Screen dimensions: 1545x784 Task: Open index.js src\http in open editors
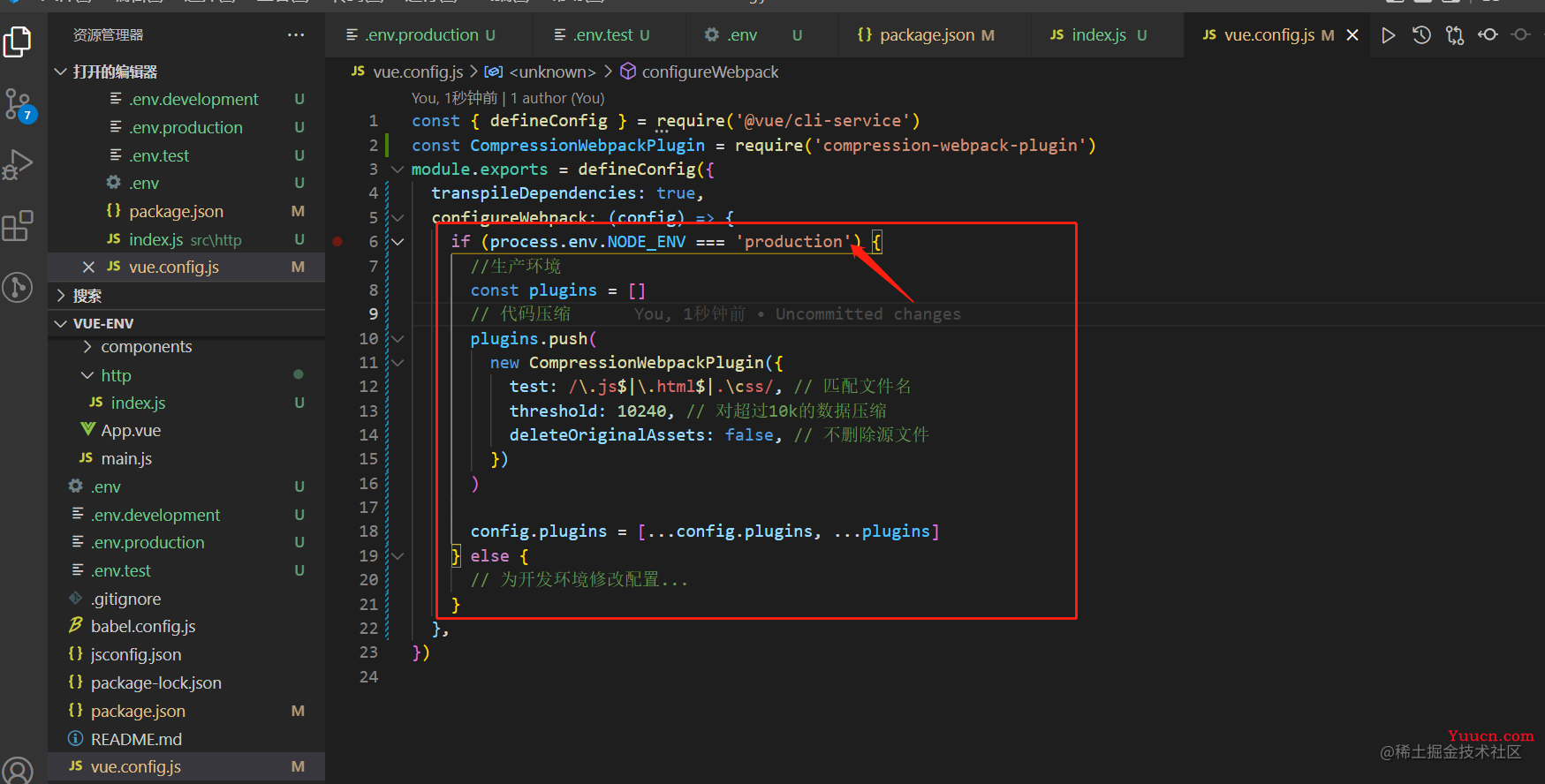pos(185,239)
